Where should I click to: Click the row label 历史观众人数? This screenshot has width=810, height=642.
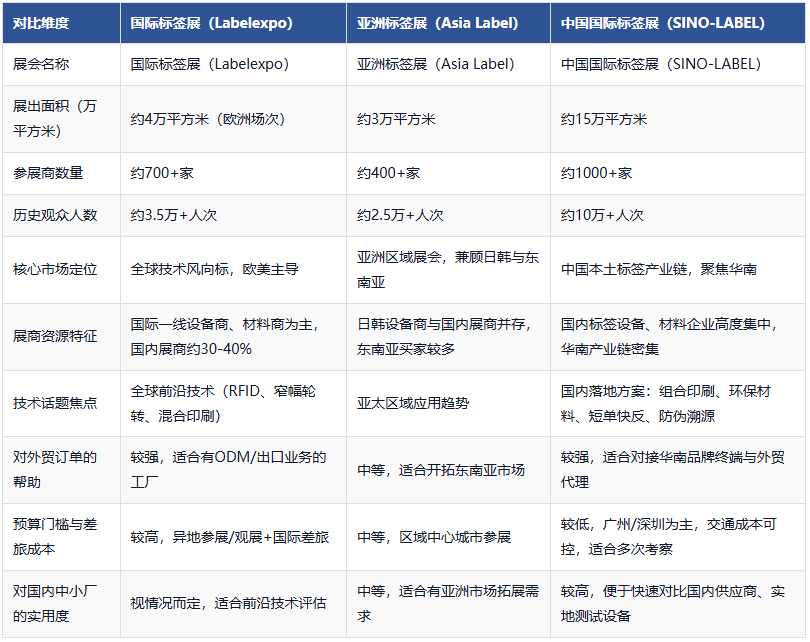61,215
